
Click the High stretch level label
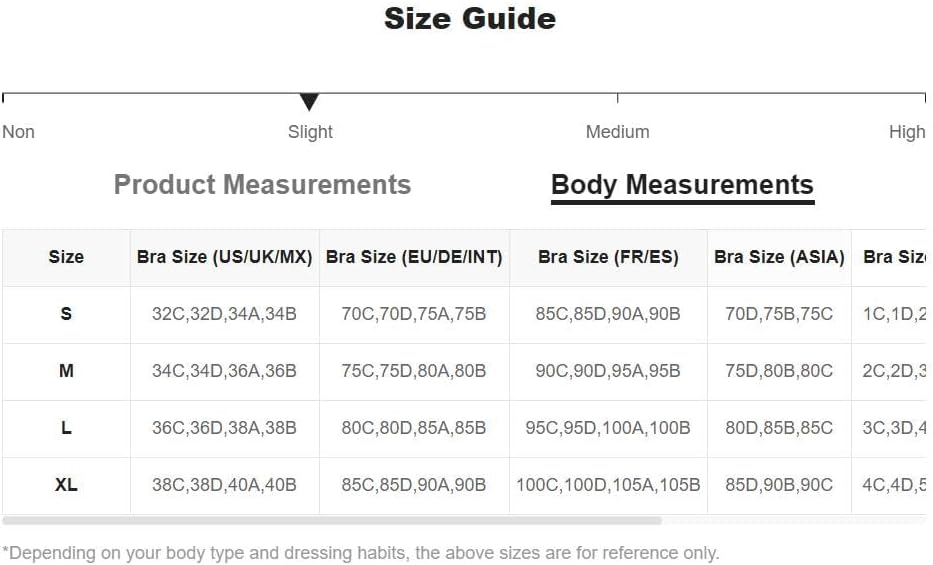[907, 132]
